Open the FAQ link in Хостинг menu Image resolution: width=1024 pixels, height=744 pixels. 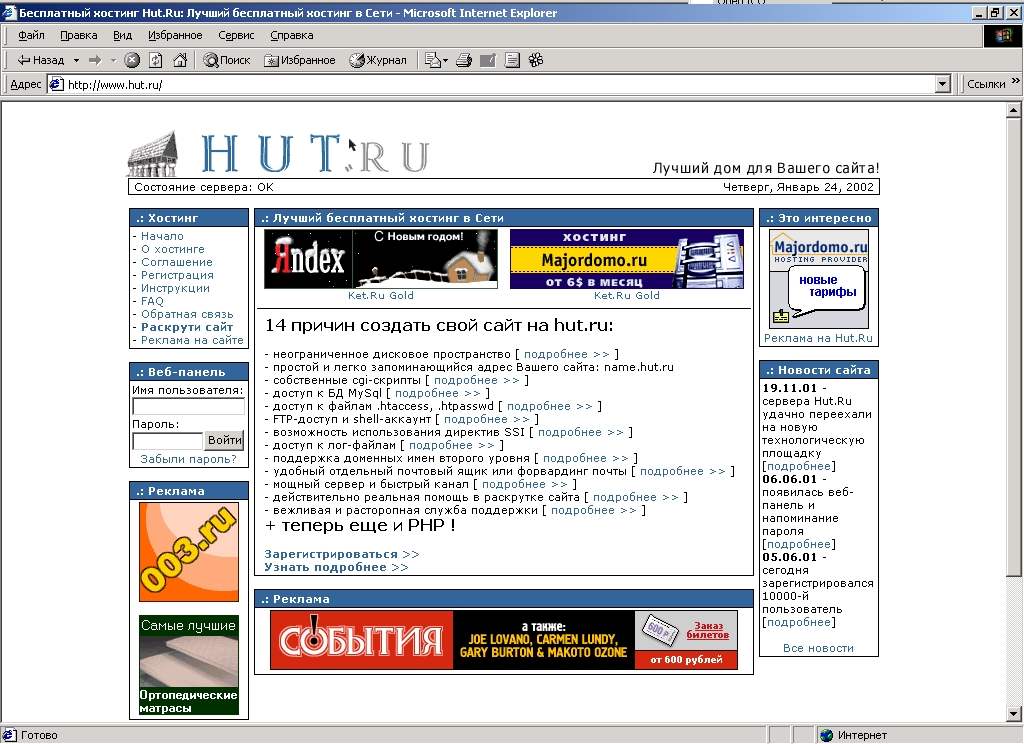pyautogui.click(x=152, y=301)
